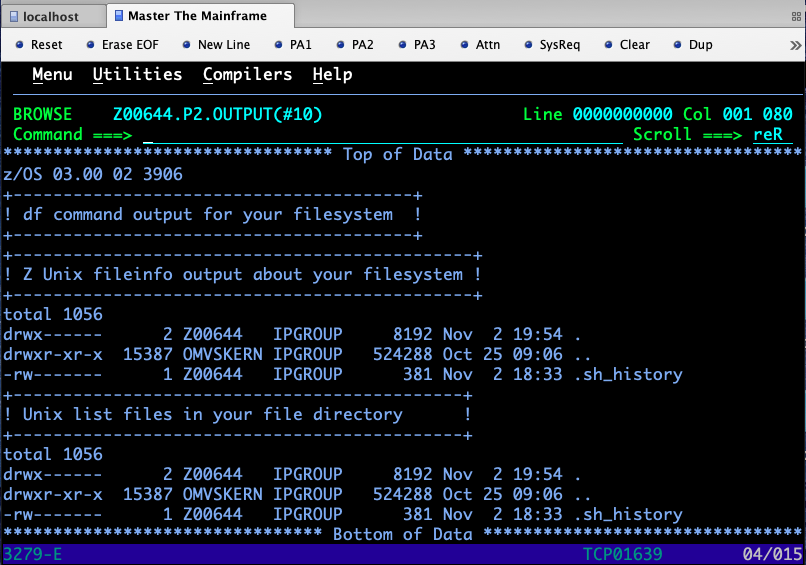Image resolution: width=806 pixels, height=565 pixels.
Task: Click the Col 001 080 indicator
Action: 738,114
